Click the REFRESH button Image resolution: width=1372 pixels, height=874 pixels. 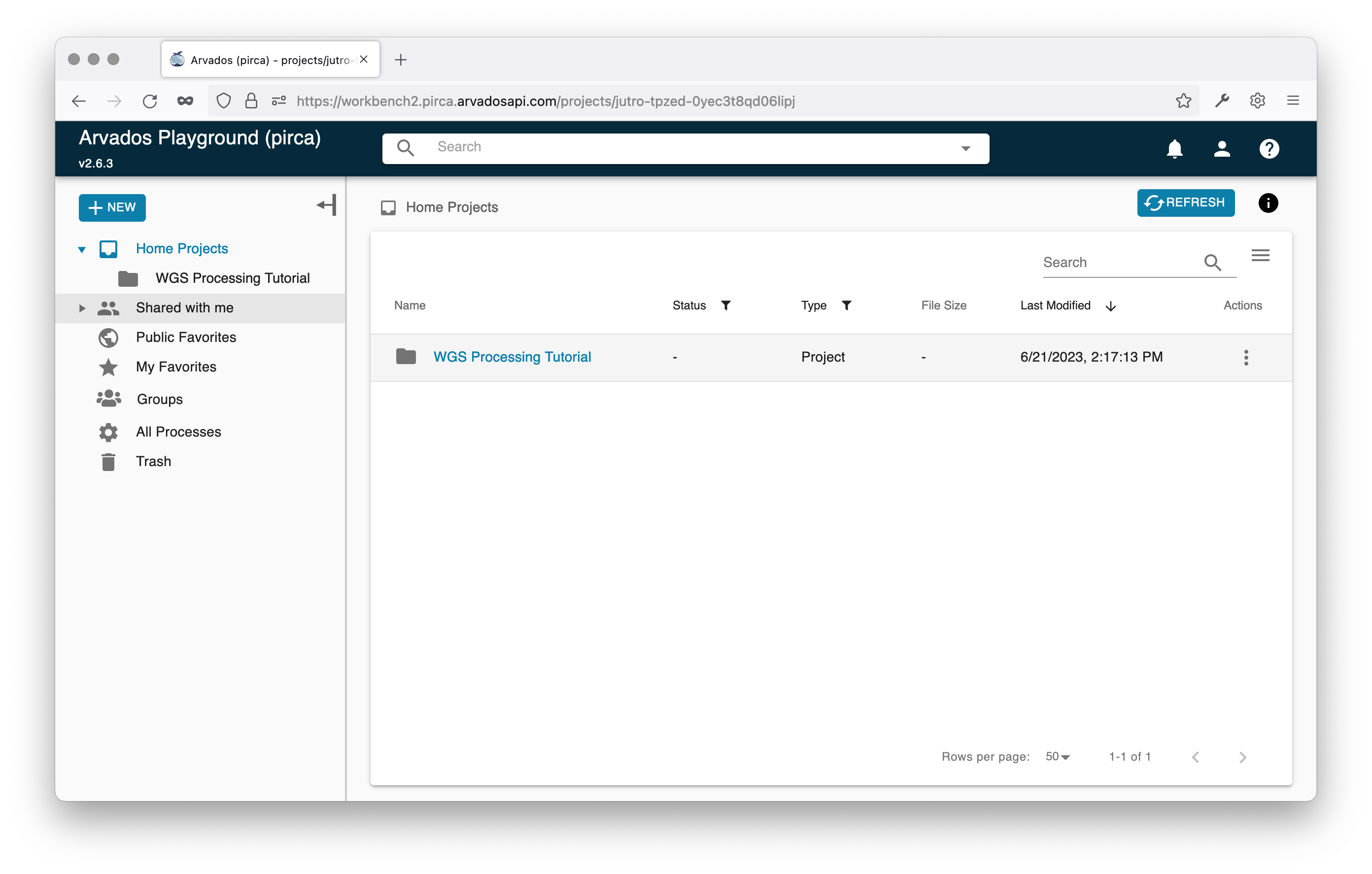[x=1185, y=203]
